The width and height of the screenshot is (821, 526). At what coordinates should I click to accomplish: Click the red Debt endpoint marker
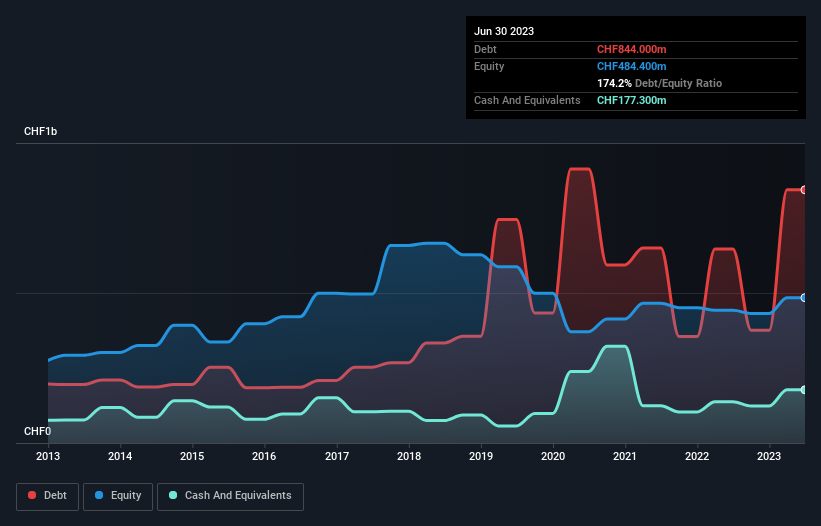click(804, 190)
